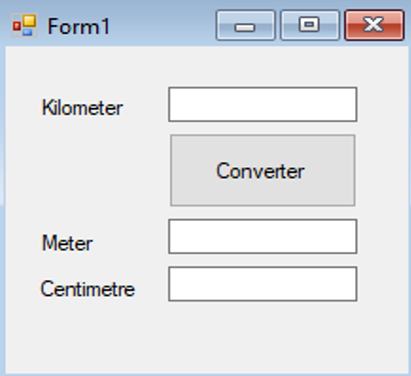The image size is (411, 376).
Task: Click the empty space between Kilometer and Meter labels
Action: (82, 175)
